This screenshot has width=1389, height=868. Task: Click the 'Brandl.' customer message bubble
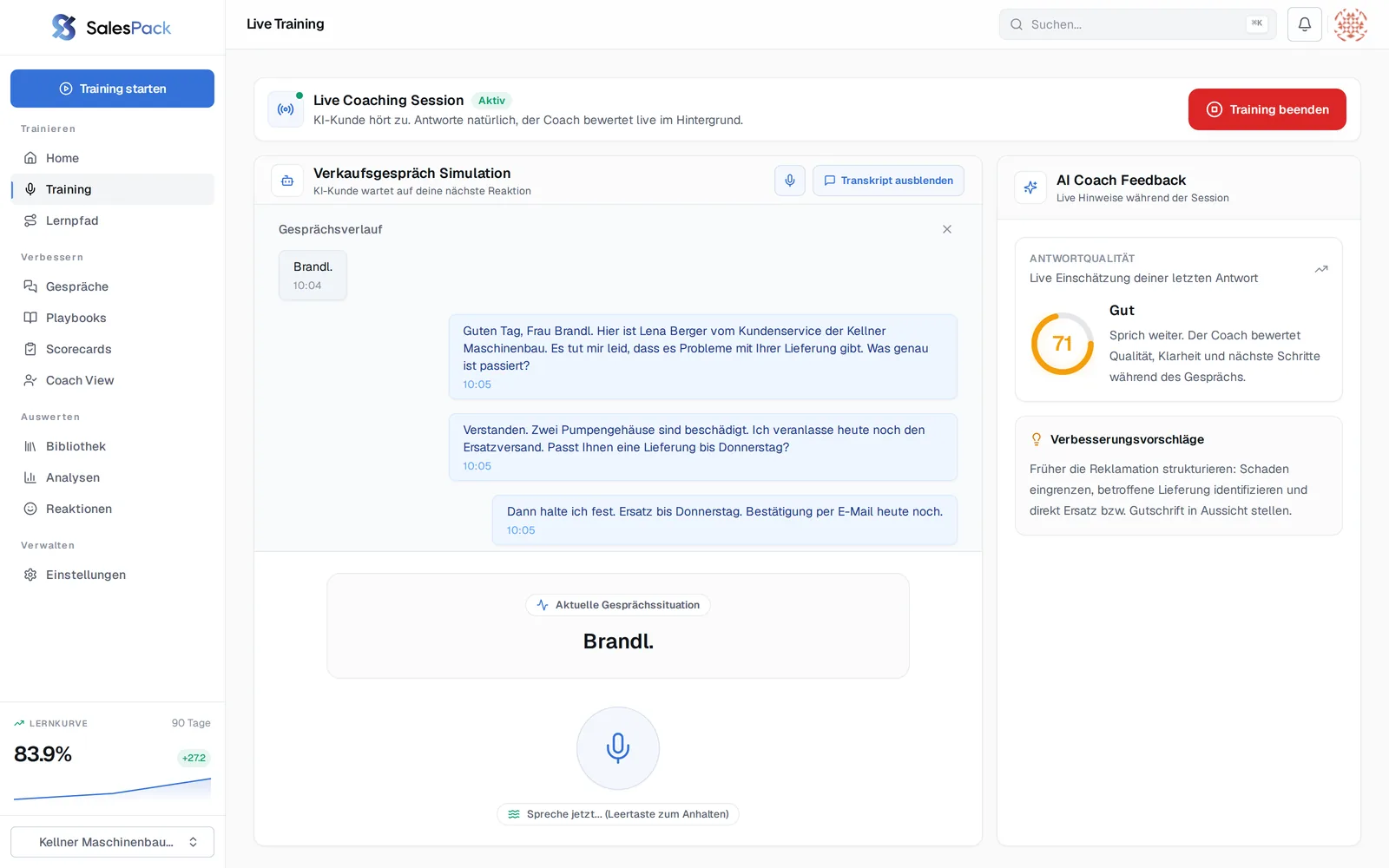[x=313, y=275]
